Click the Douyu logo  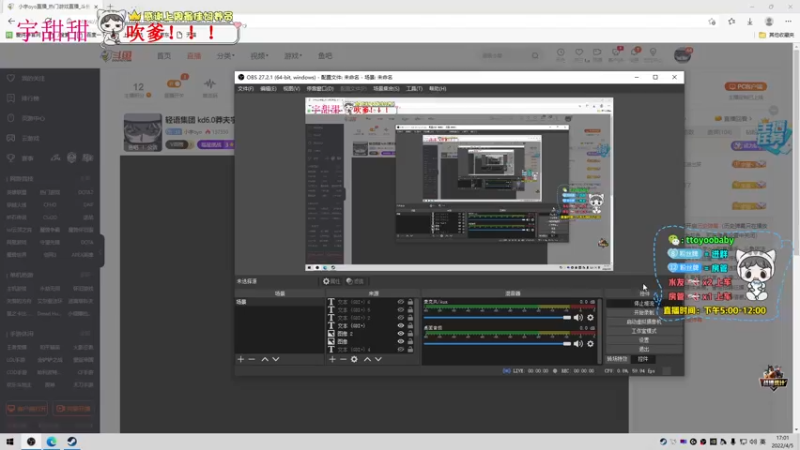click(x=117, y=56)
